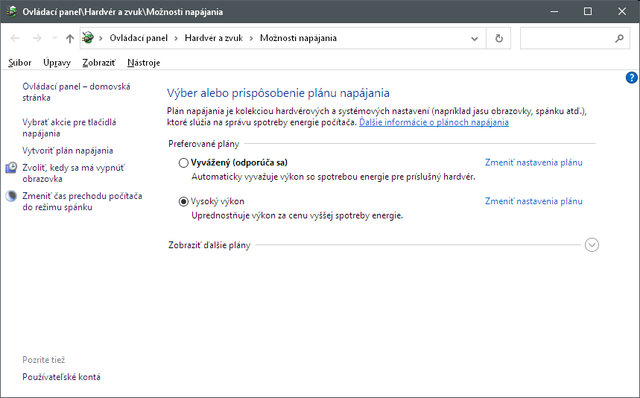
Task: Focus the Control Panel search box
Action: [575, 38]
